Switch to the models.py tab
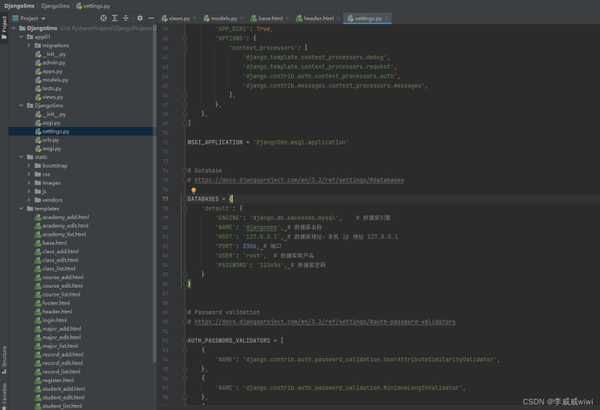 coord(226,18)
